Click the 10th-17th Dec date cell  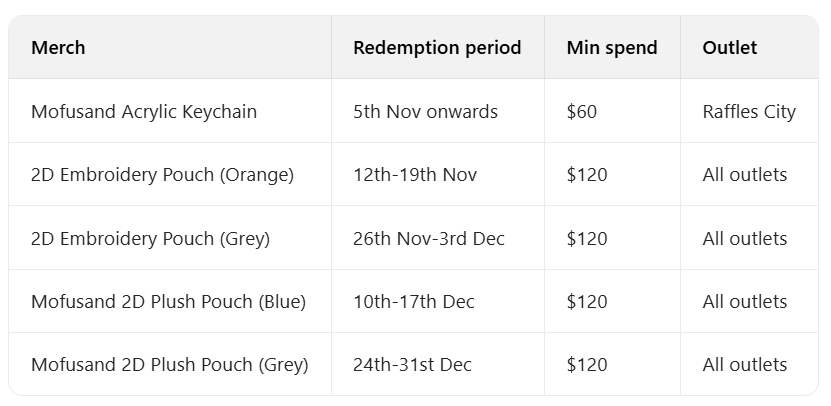(x=414, y=302)
